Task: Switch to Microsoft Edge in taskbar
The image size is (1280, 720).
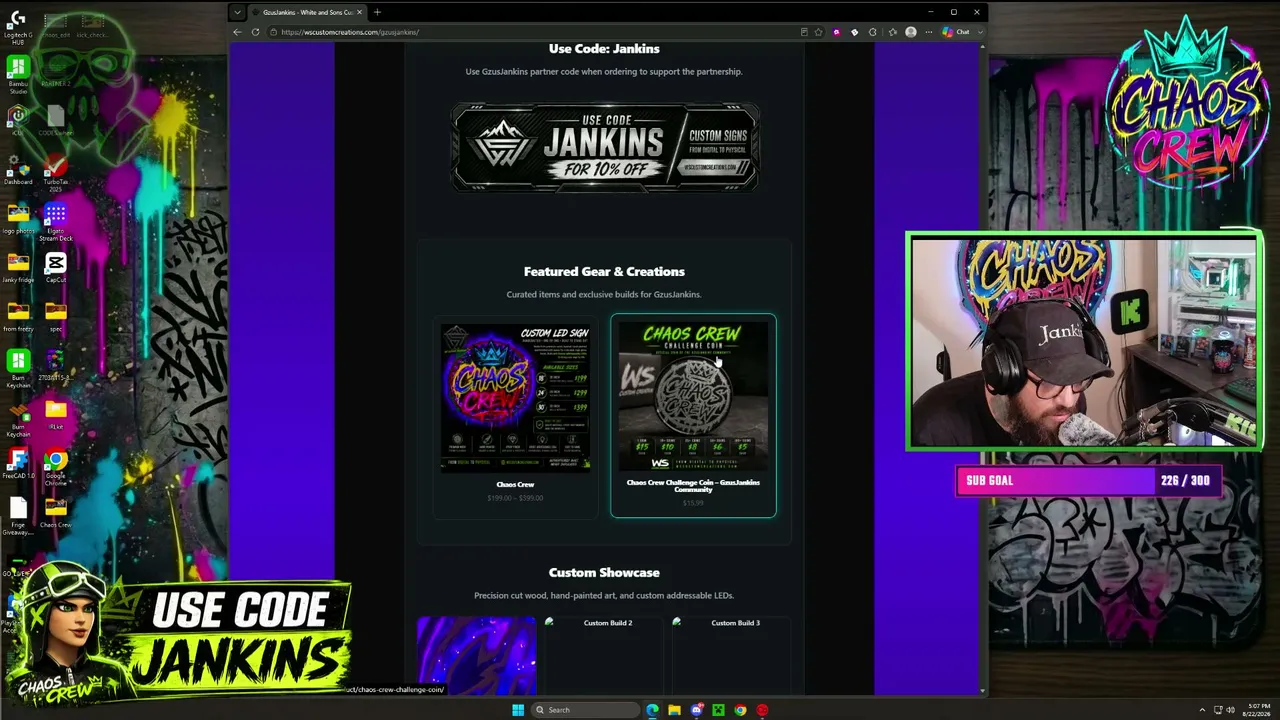Action: tap(652, 710)
